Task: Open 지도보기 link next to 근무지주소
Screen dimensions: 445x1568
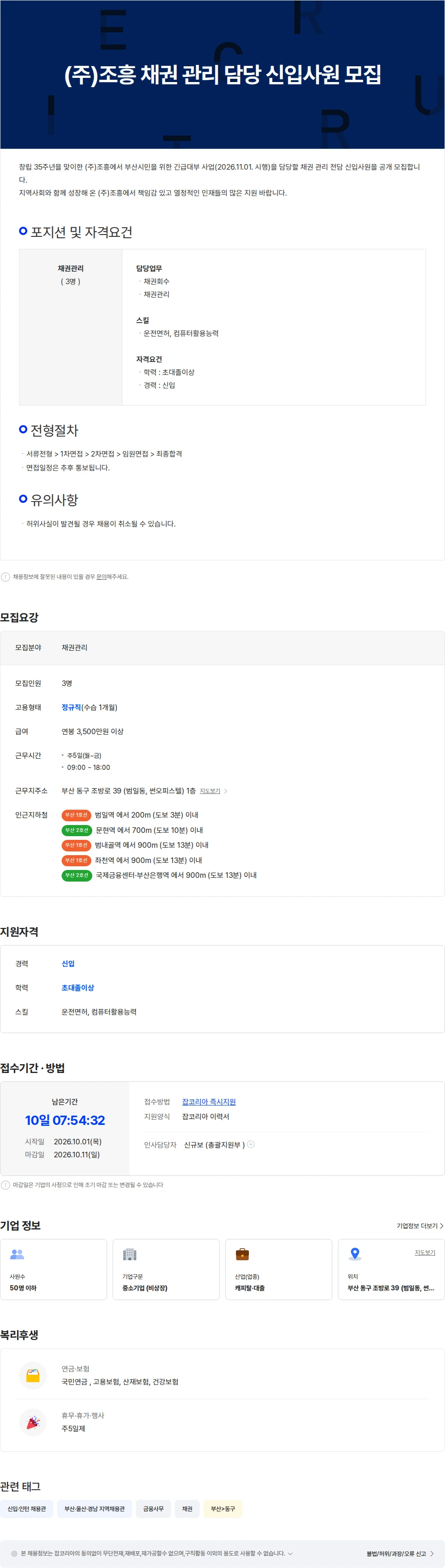Action: coord(210,791)
